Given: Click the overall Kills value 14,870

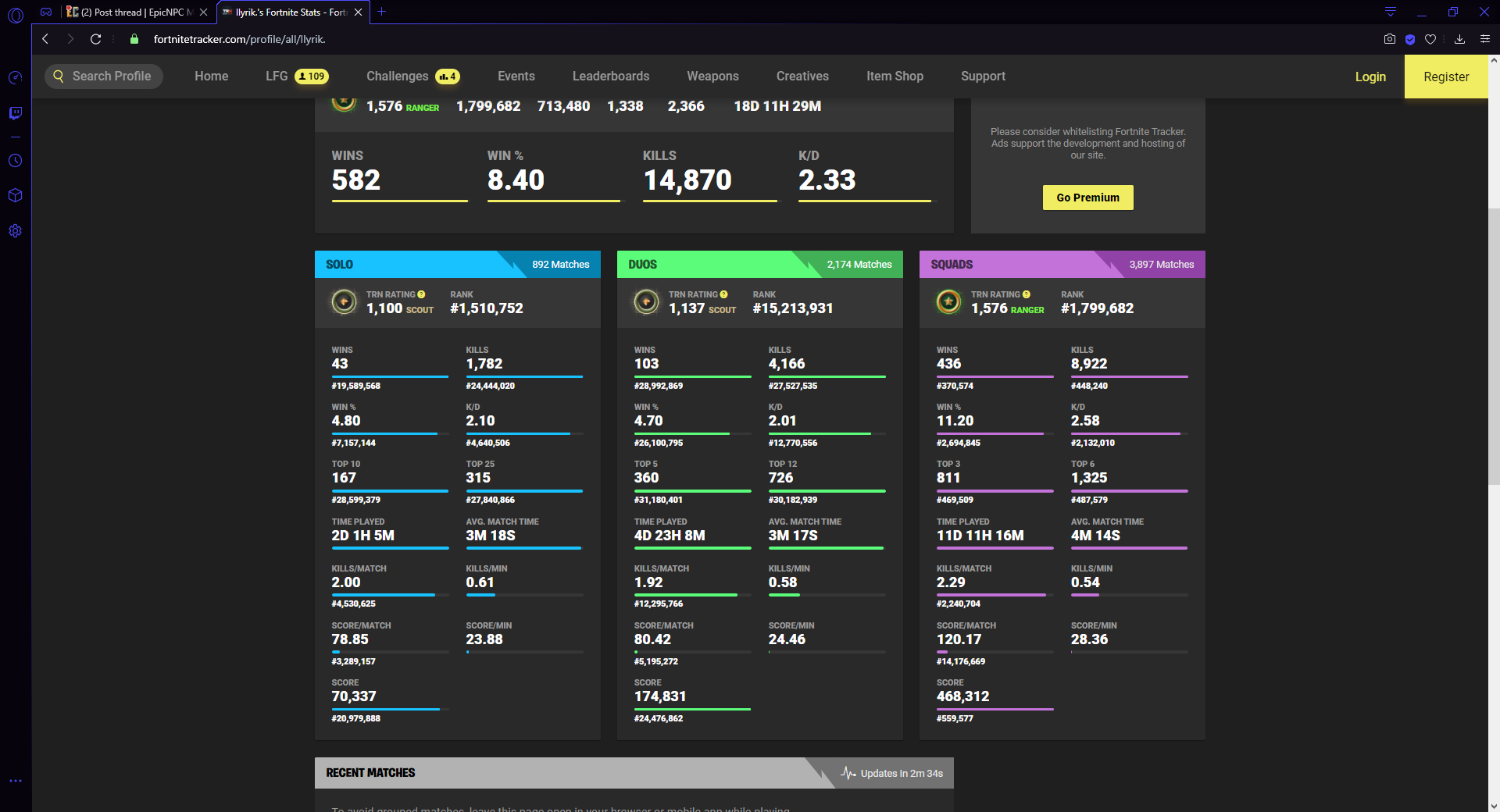Looking at the screenshot, I should click(687, 180).
